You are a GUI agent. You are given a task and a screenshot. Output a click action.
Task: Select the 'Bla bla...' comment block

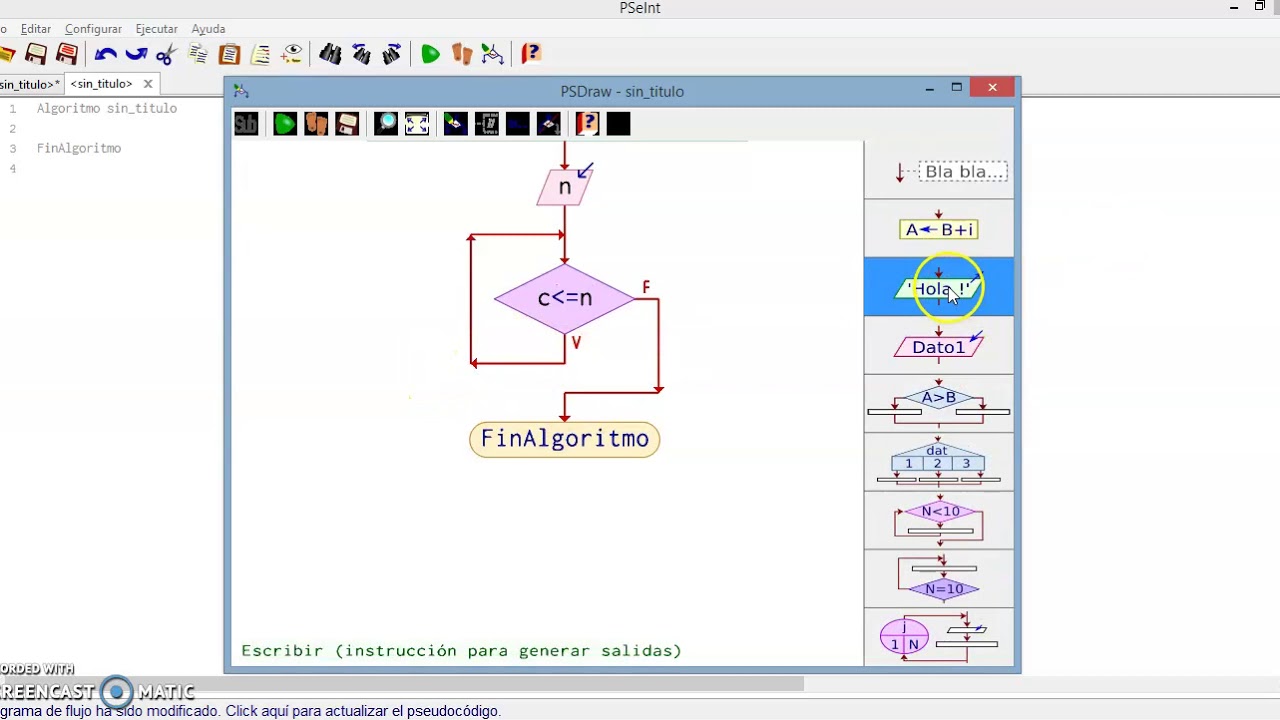(939, 171)
